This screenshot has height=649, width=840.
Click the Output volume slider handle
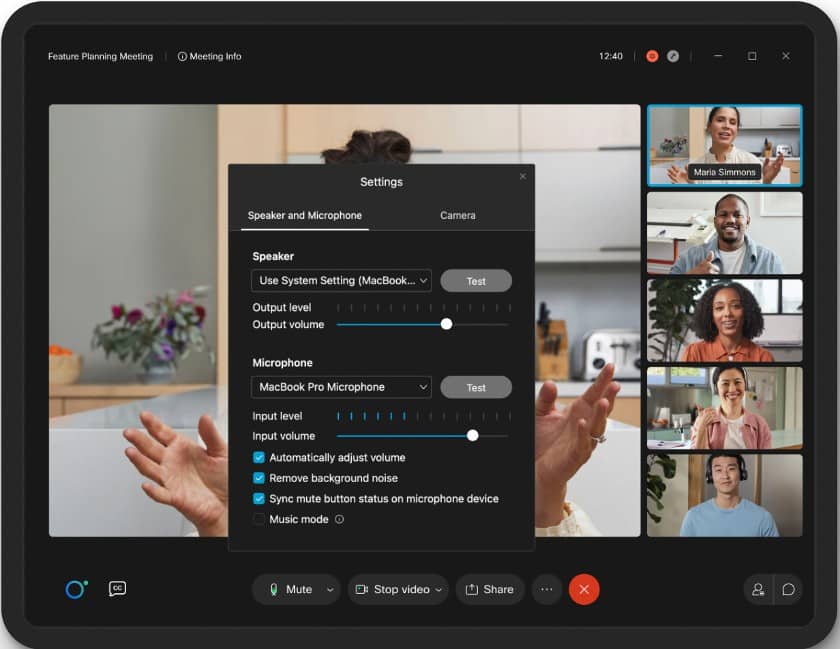[x=446, y=324]
